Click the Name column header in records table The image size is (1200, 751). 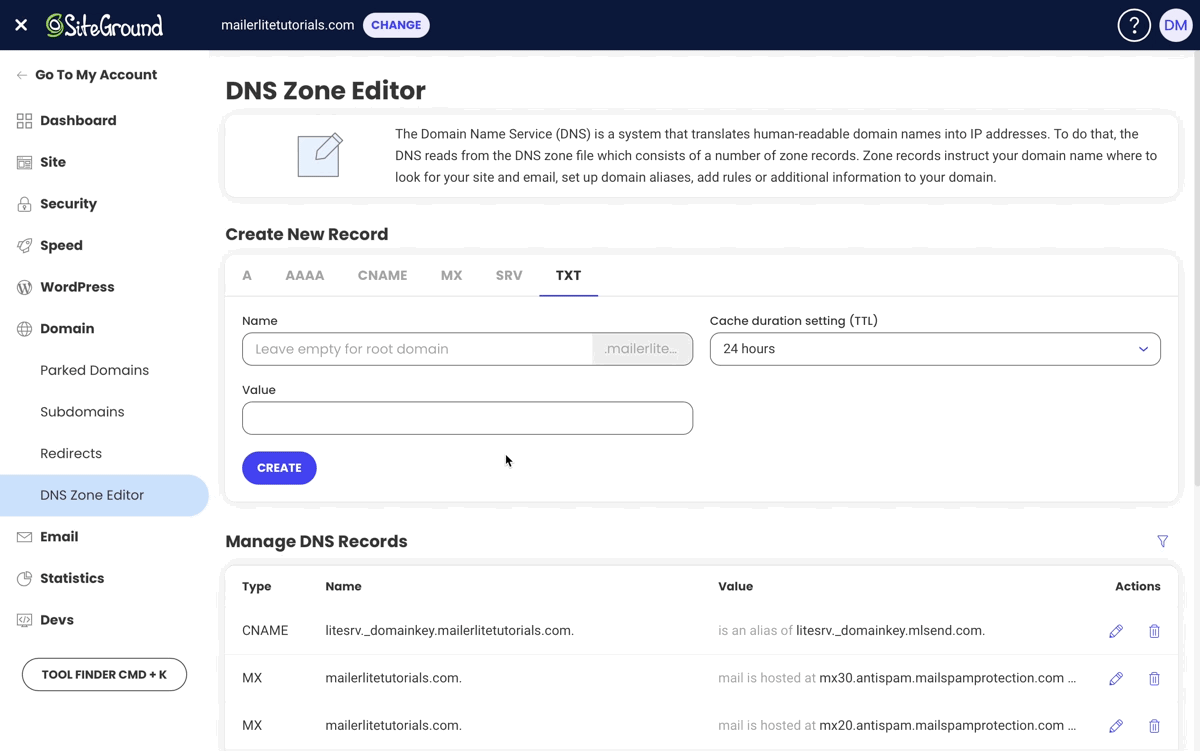(343, 587)
